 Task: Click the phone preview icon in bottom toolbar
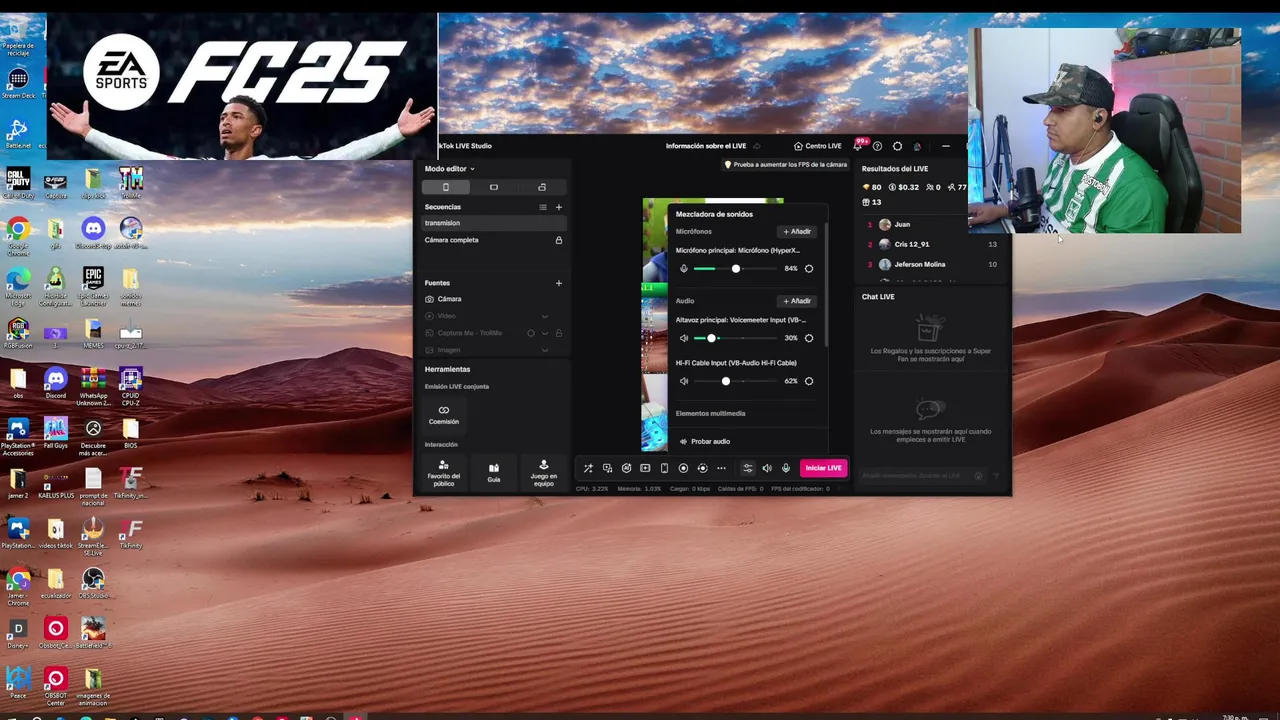[664, 468]
